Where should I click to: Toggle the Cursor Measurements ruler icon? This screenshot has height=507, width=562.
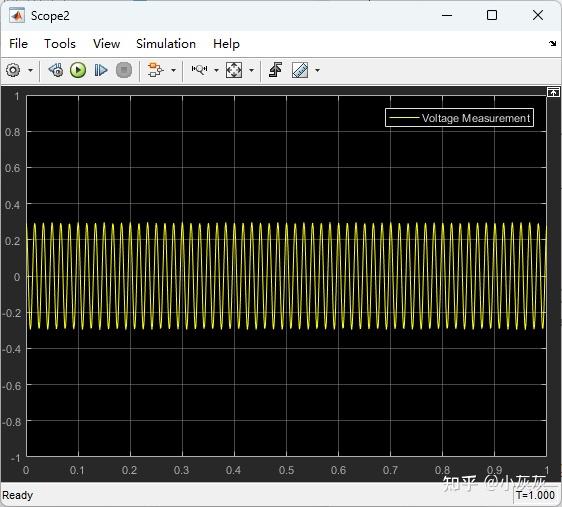tap(300, 70)
